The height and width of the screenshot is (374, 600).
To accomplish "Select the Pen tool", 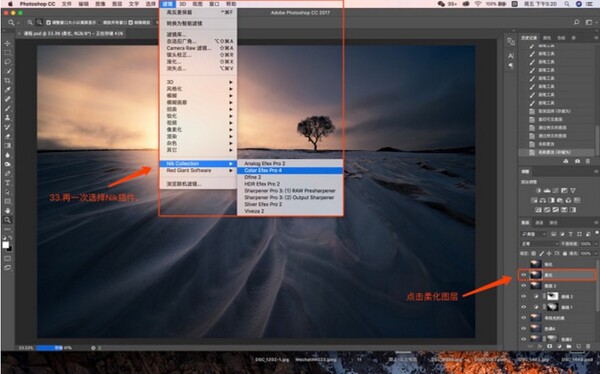I will click(x=7, y=173).
